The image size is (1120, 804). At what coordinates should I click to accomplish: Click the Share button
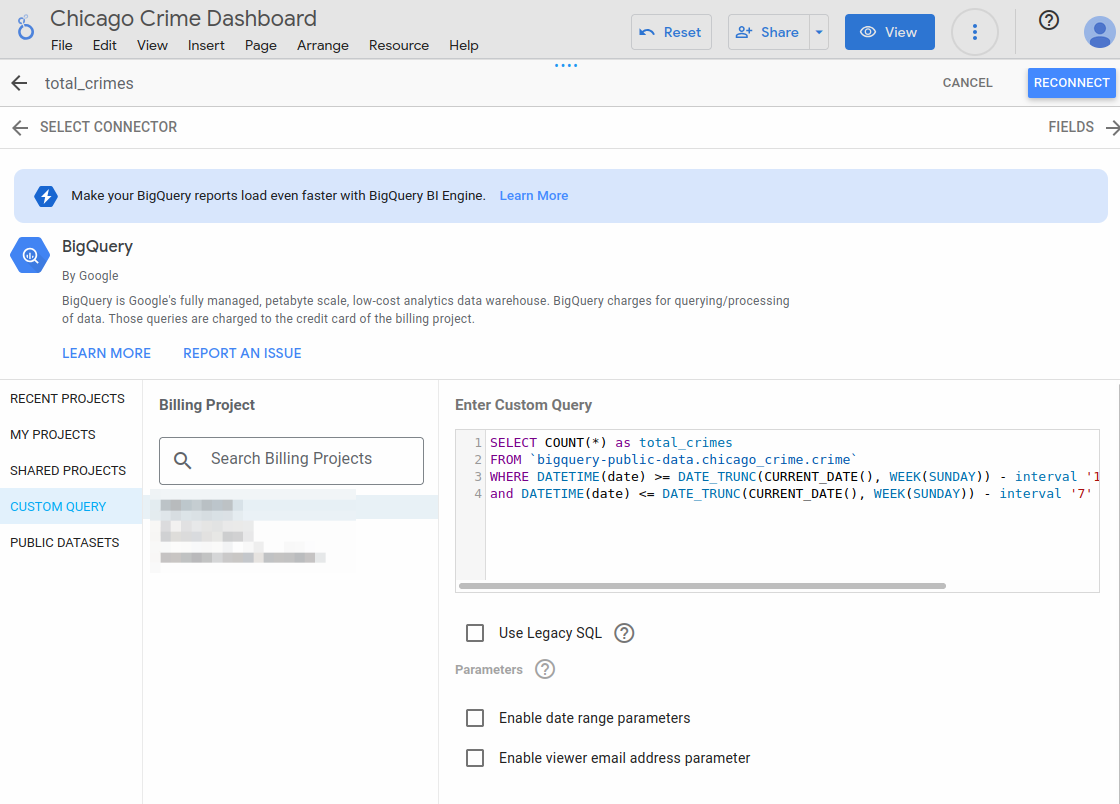pyautogui.click(x=769, y=32)
